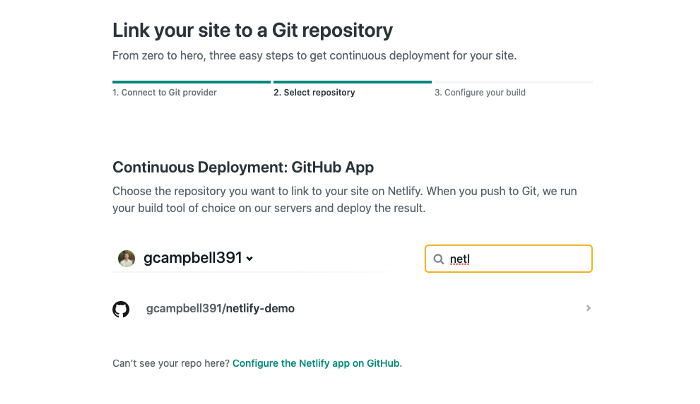Click the "Continuous Deployment: GitHub App" heading
Screen dimensions: 700x404
point(243,167)
